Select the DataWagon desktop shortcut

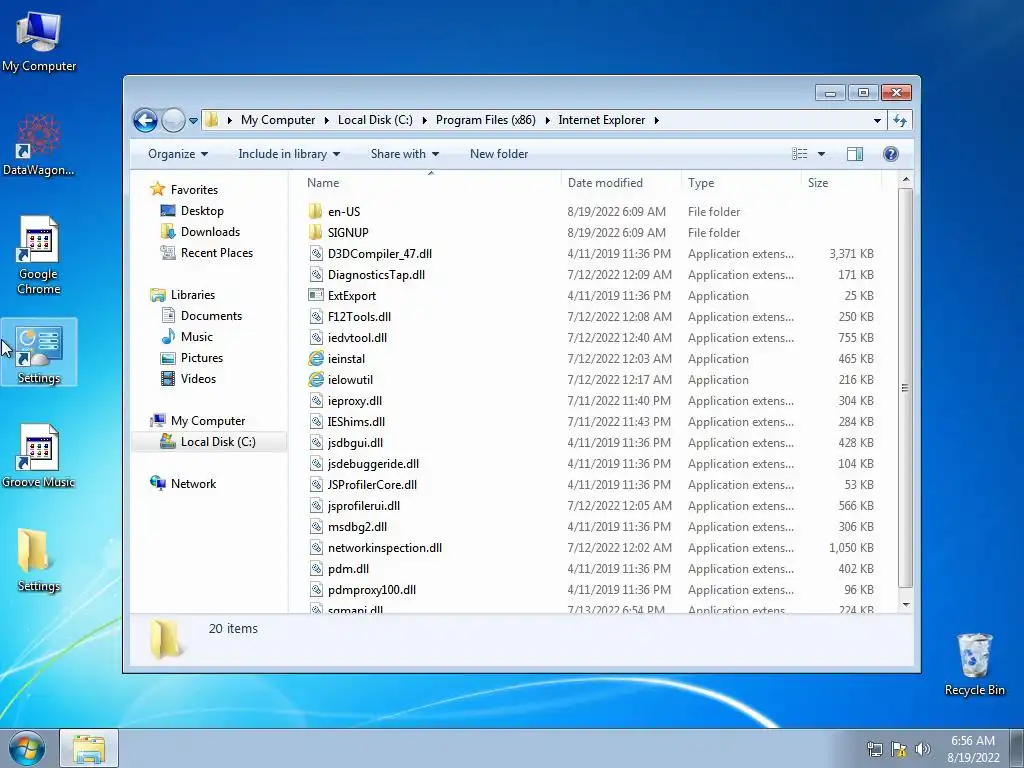[x=39, y=145]
